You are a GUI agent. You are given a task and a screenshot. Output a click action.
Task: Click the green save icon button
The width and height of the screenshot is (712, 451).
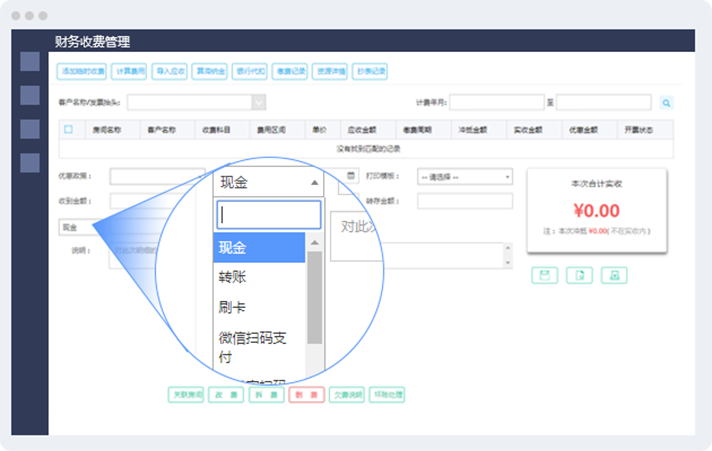pyautogui.click(x=544, y=275)
